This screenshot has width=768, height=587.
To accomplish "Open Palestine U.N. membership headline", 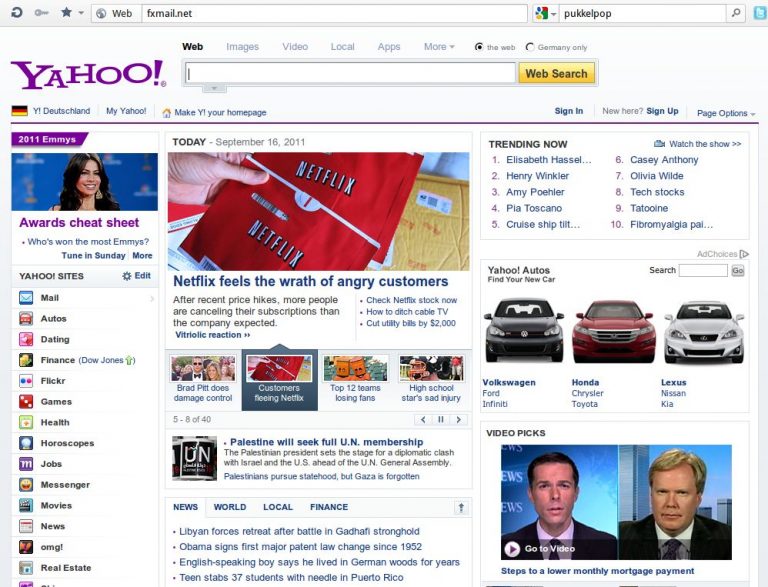I will [327, 442].
